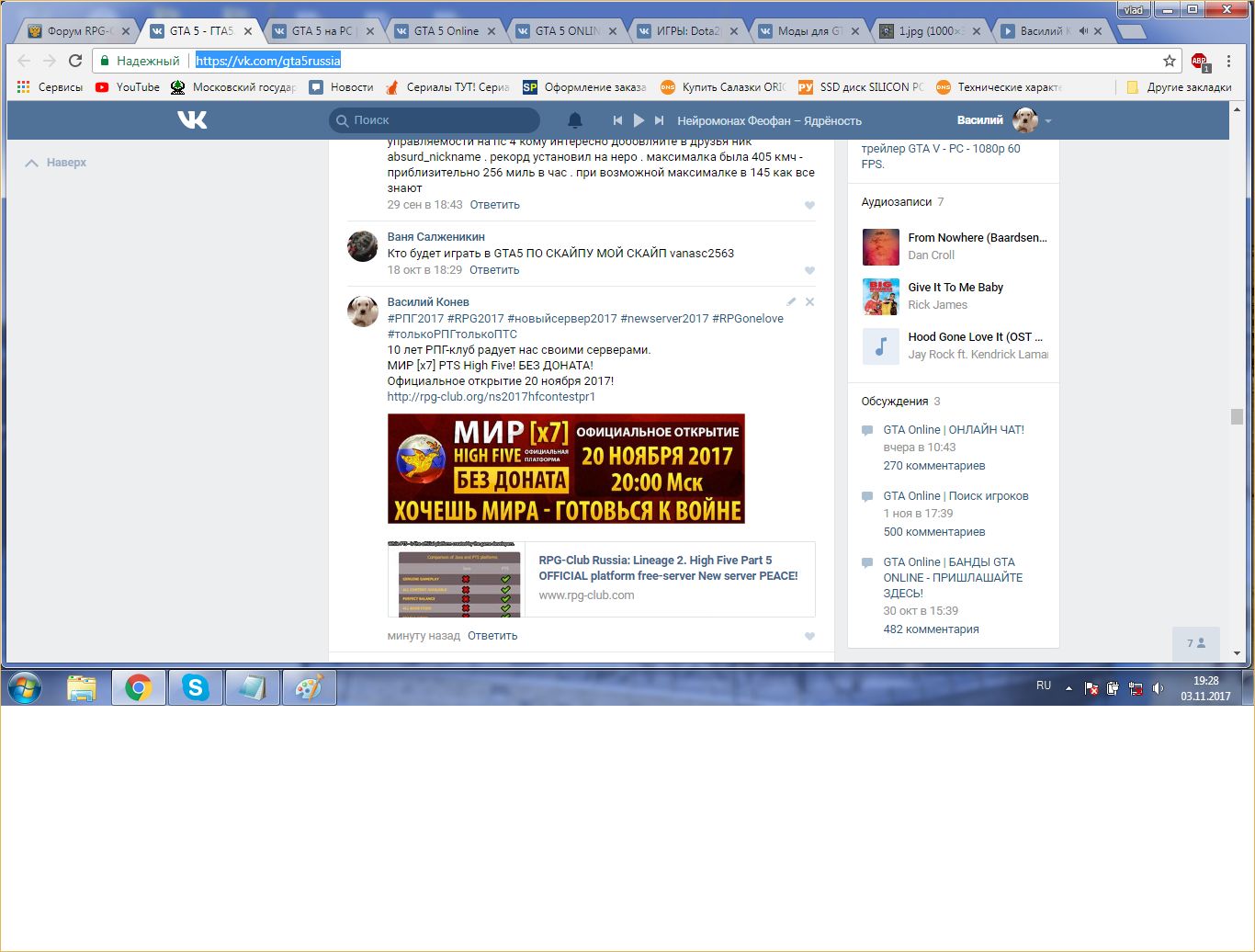Edit Василий Конев's comment with pencil icon
1255x952 pixels.
[791, 301]
